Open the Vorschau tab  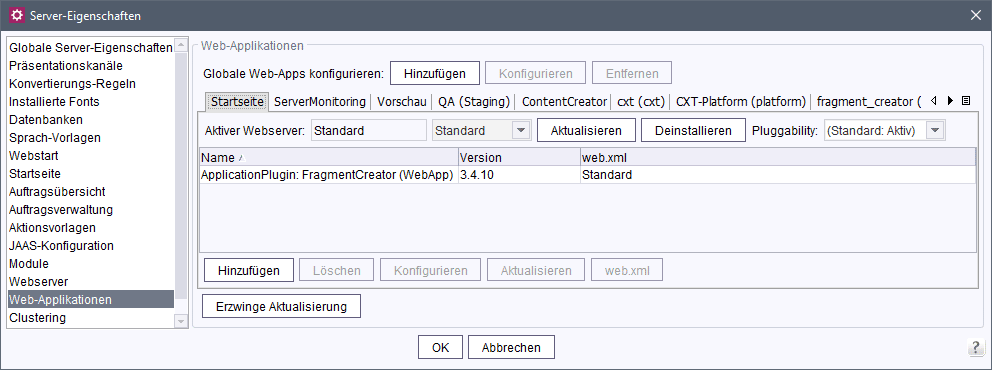[402, 101]
